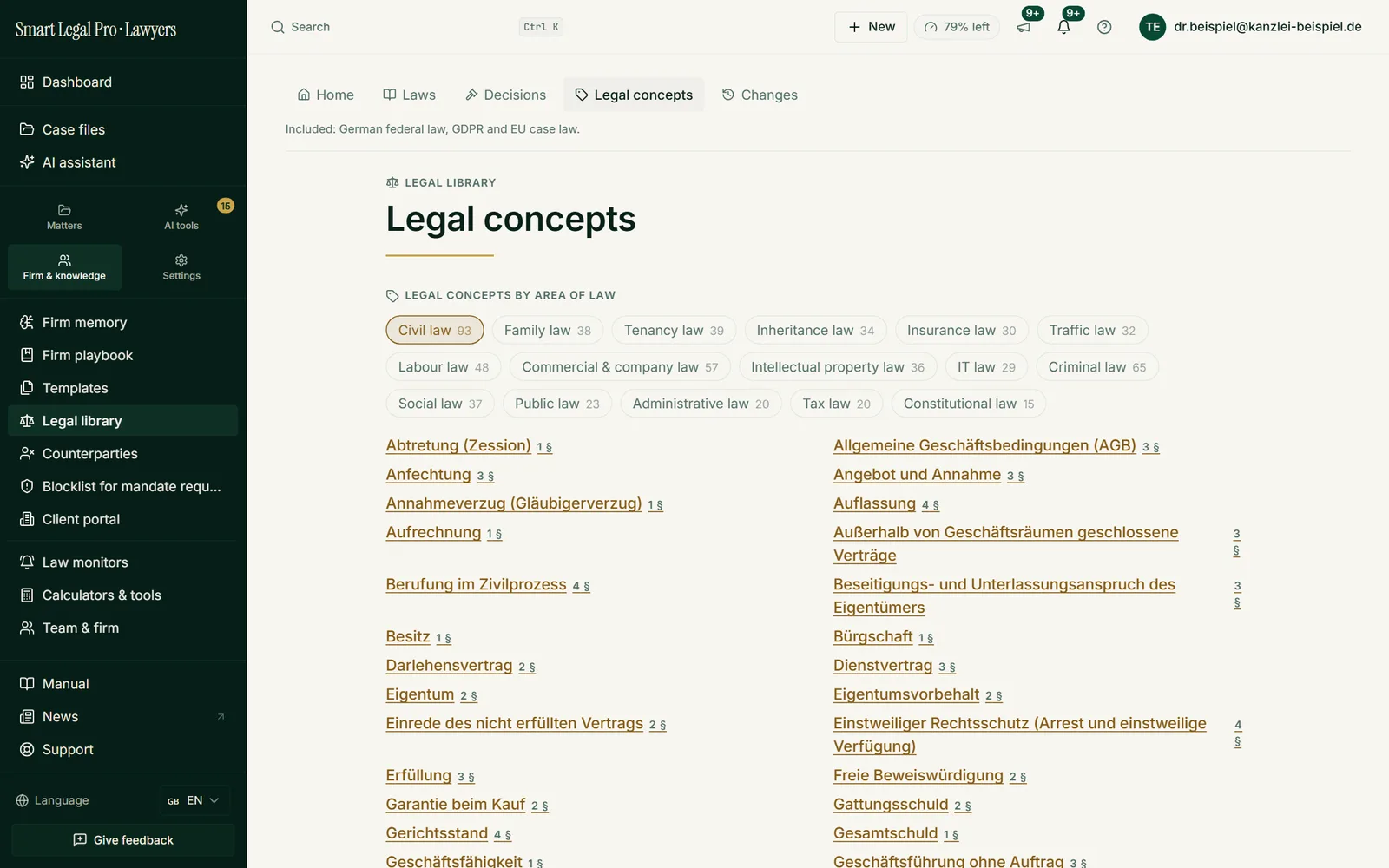This screenshot has width=1389, height=868.
Task: Filter by Family law chip
Action: 548,331
